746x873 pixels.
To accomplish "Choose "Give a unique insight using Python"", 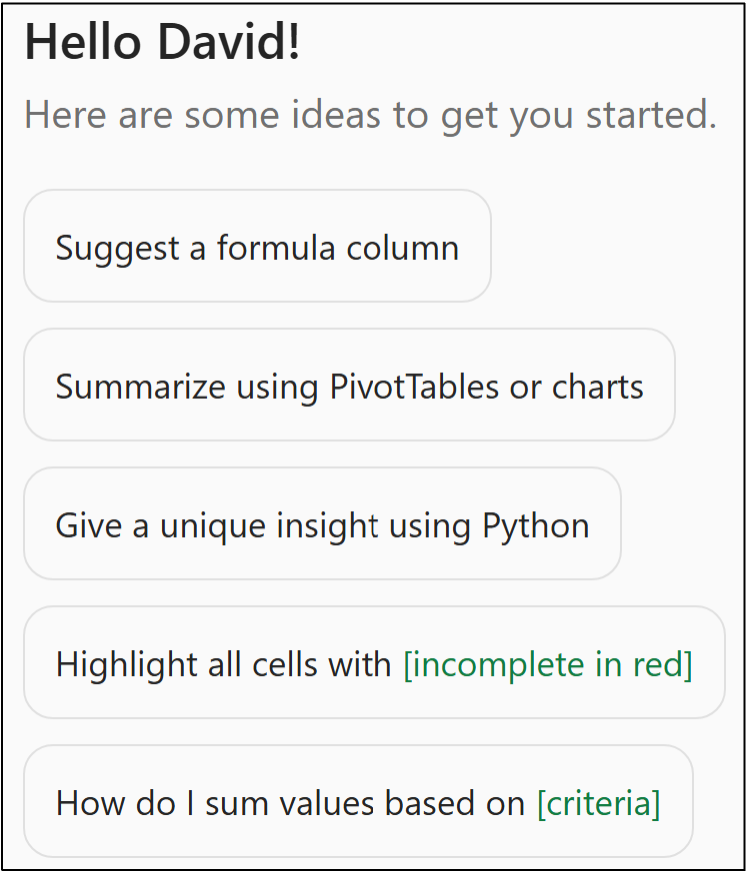I will pos(322,524).
